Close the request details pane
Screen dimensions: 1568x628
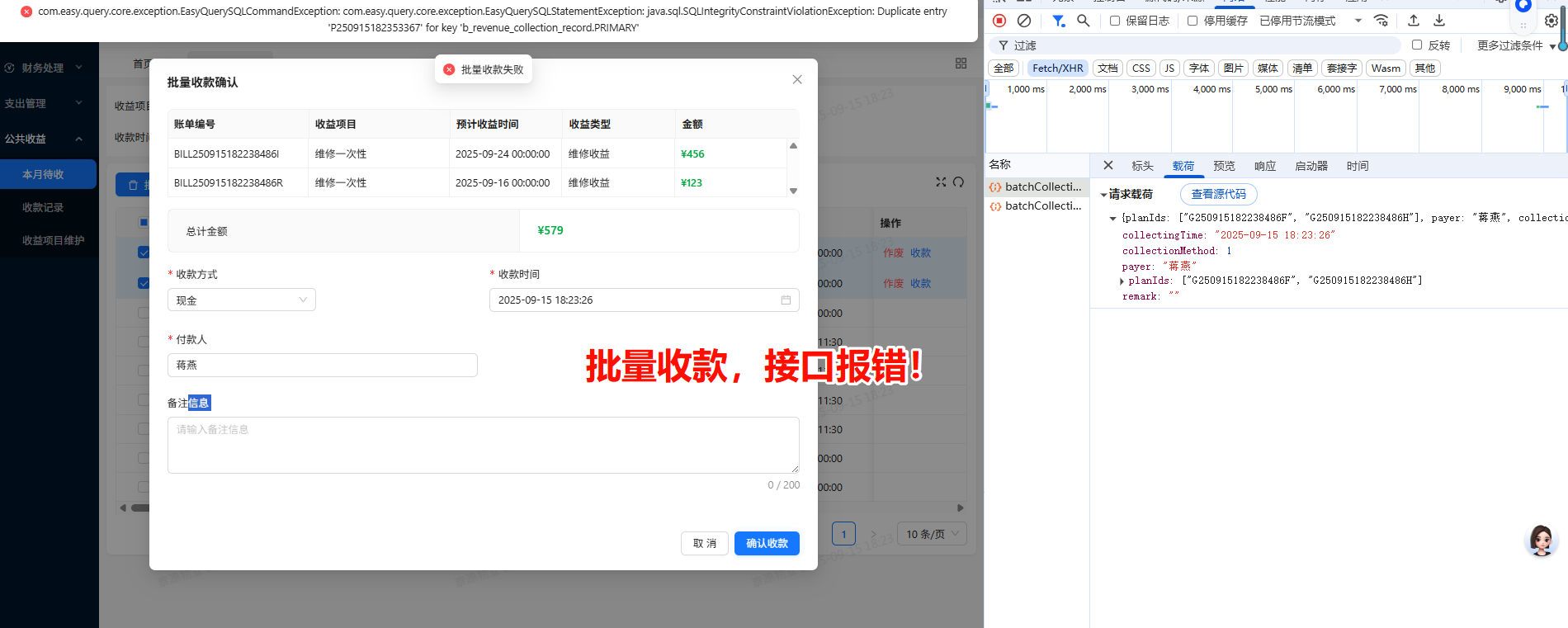[1108, 166]
